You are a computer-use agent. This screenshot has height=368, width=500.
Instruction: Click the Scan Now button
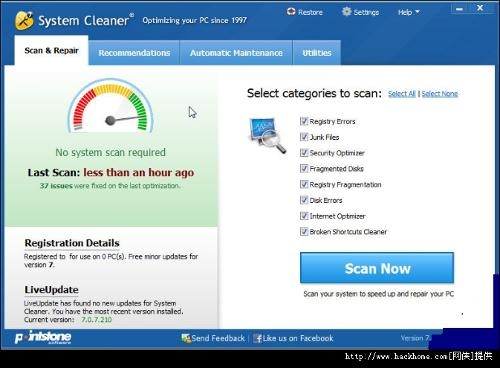coord(377,268)
